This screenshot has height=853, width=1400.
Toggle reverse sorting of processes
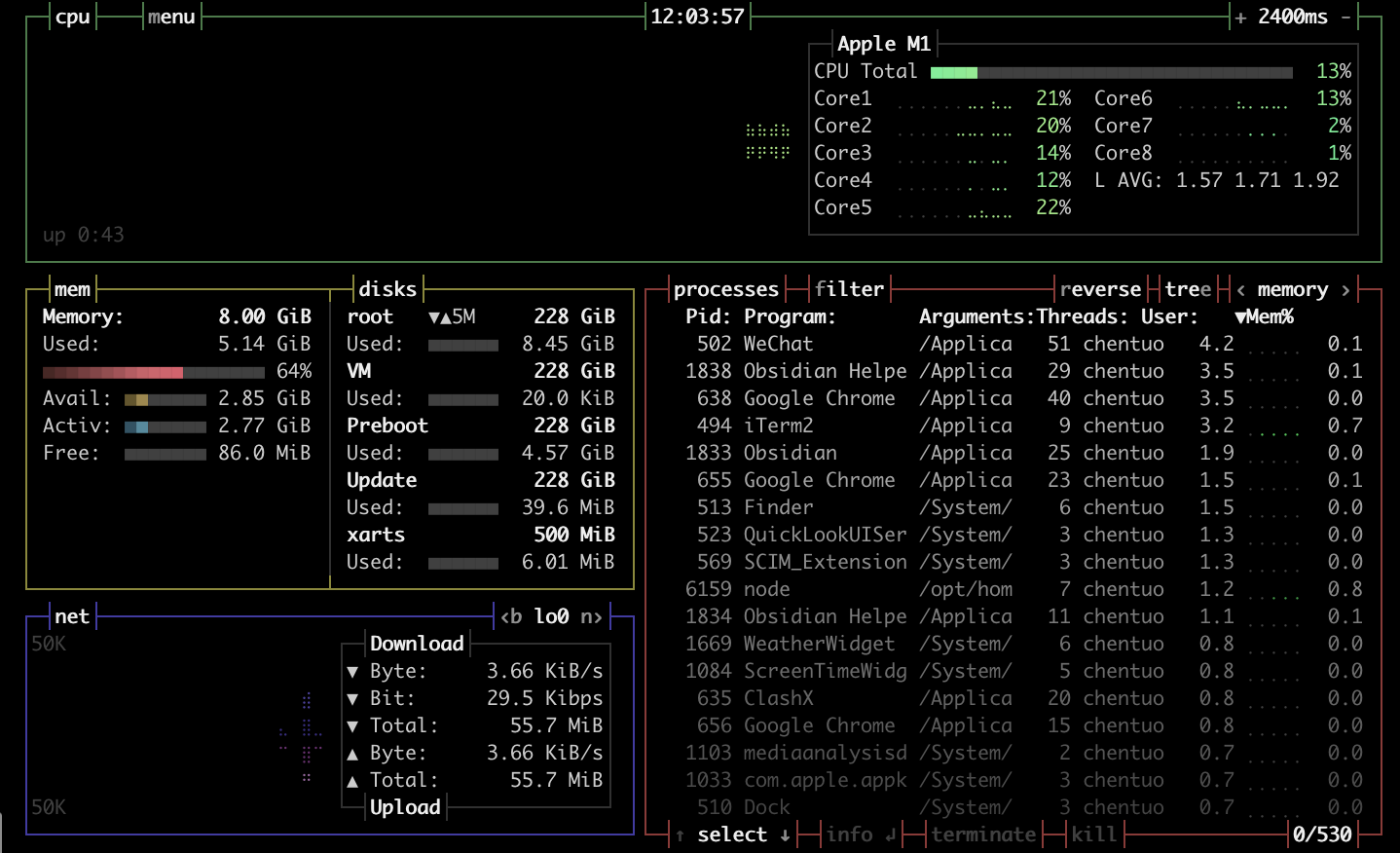coord(1100,289)
